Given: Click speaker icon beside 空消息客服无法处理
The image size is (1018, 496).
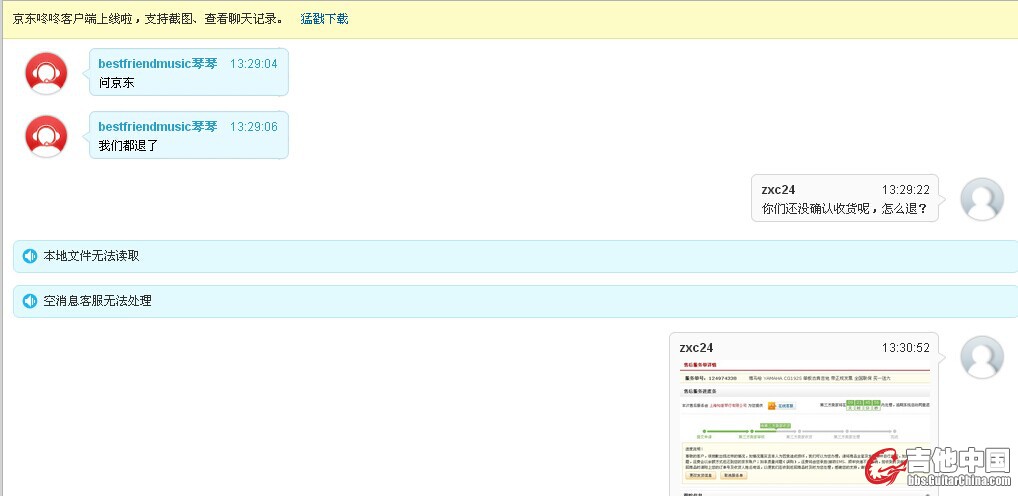Looking at the screenshot, I should coord(30,300).
